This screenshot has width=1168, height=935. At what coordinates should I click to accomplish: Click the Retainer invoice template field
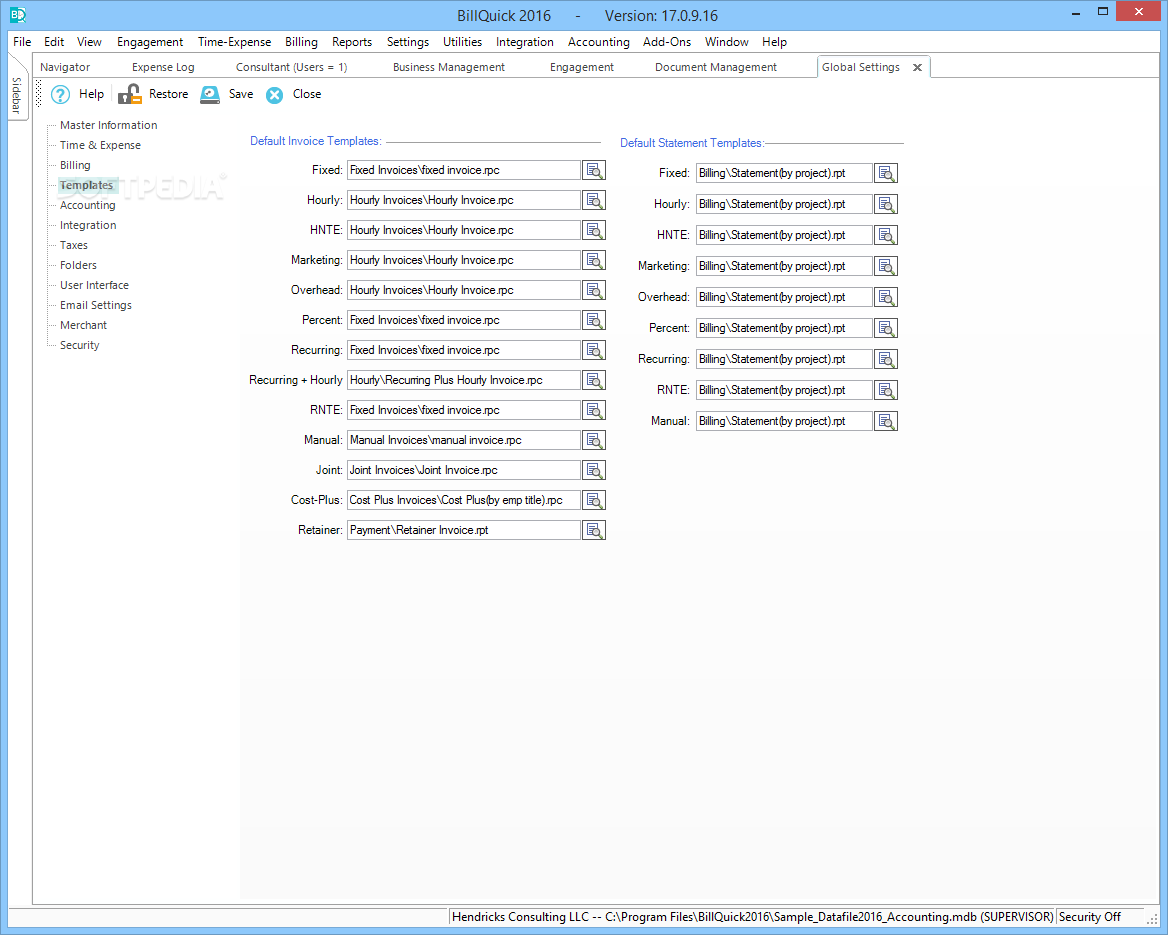pos(463,530)
